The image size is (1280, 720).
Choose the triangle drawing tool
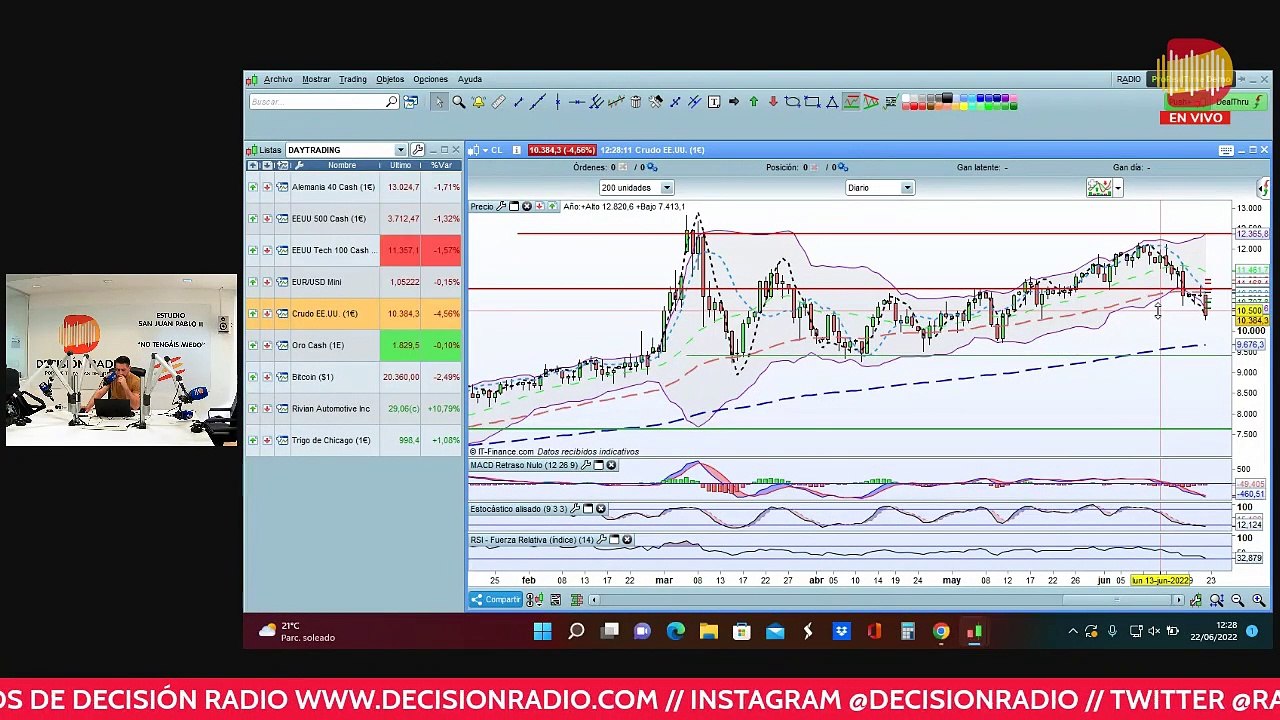[x=832, y=101]
